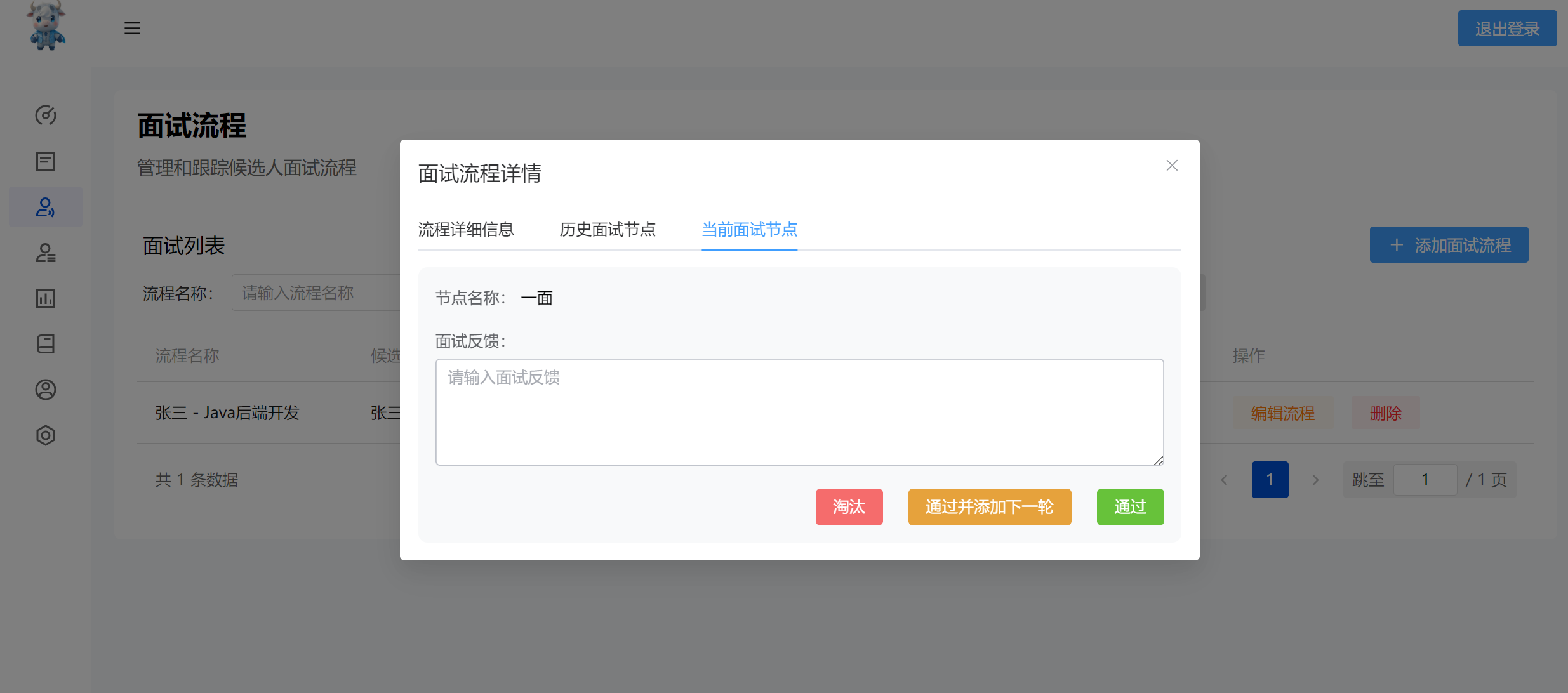Click the 共 1 条数据 text
1568x693 pixels.
pyautogui.click(x=197, y=480)
